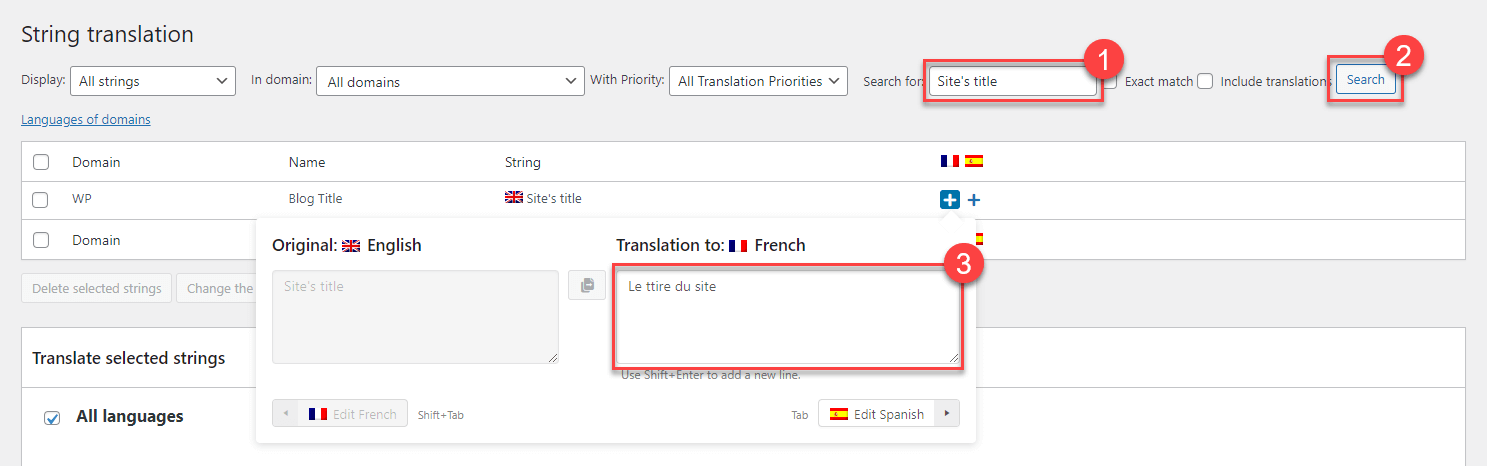Click the Search button
The height and width of the screenshot is (466, 1487).
pyautogui.click(x=1365, y=80)
